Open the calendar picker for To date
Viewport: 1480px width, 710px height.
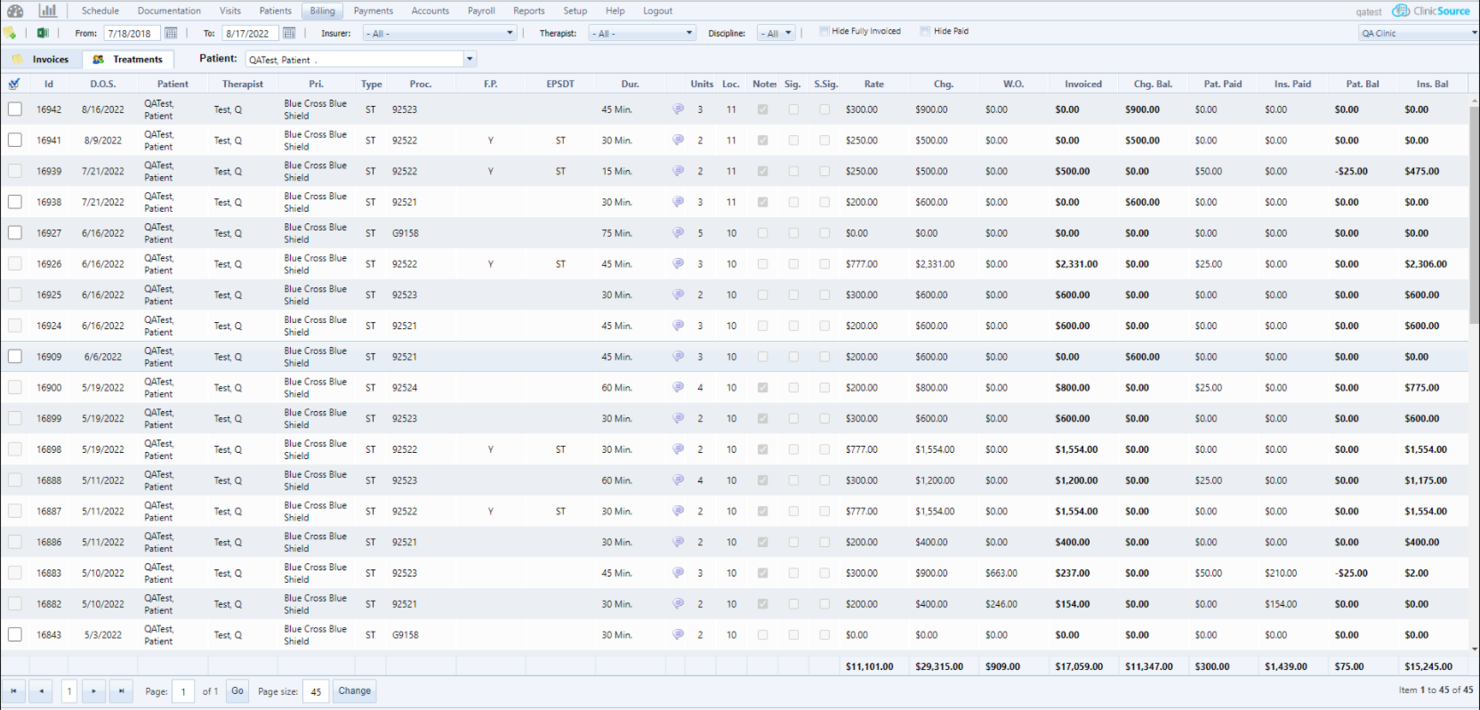(288, 31)
